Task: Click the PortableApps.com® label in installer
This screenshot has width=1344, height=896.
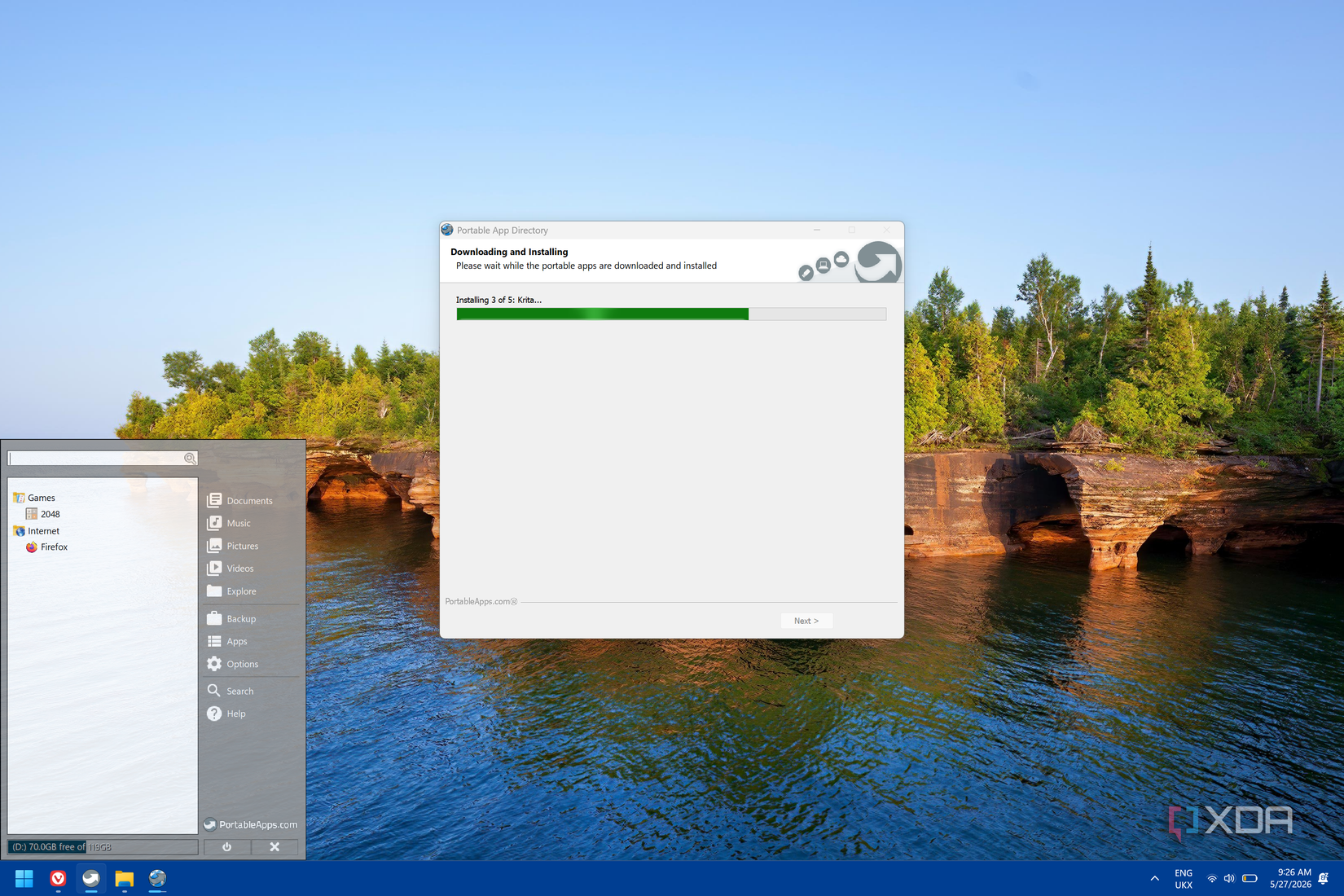Action: coord(481,602)
